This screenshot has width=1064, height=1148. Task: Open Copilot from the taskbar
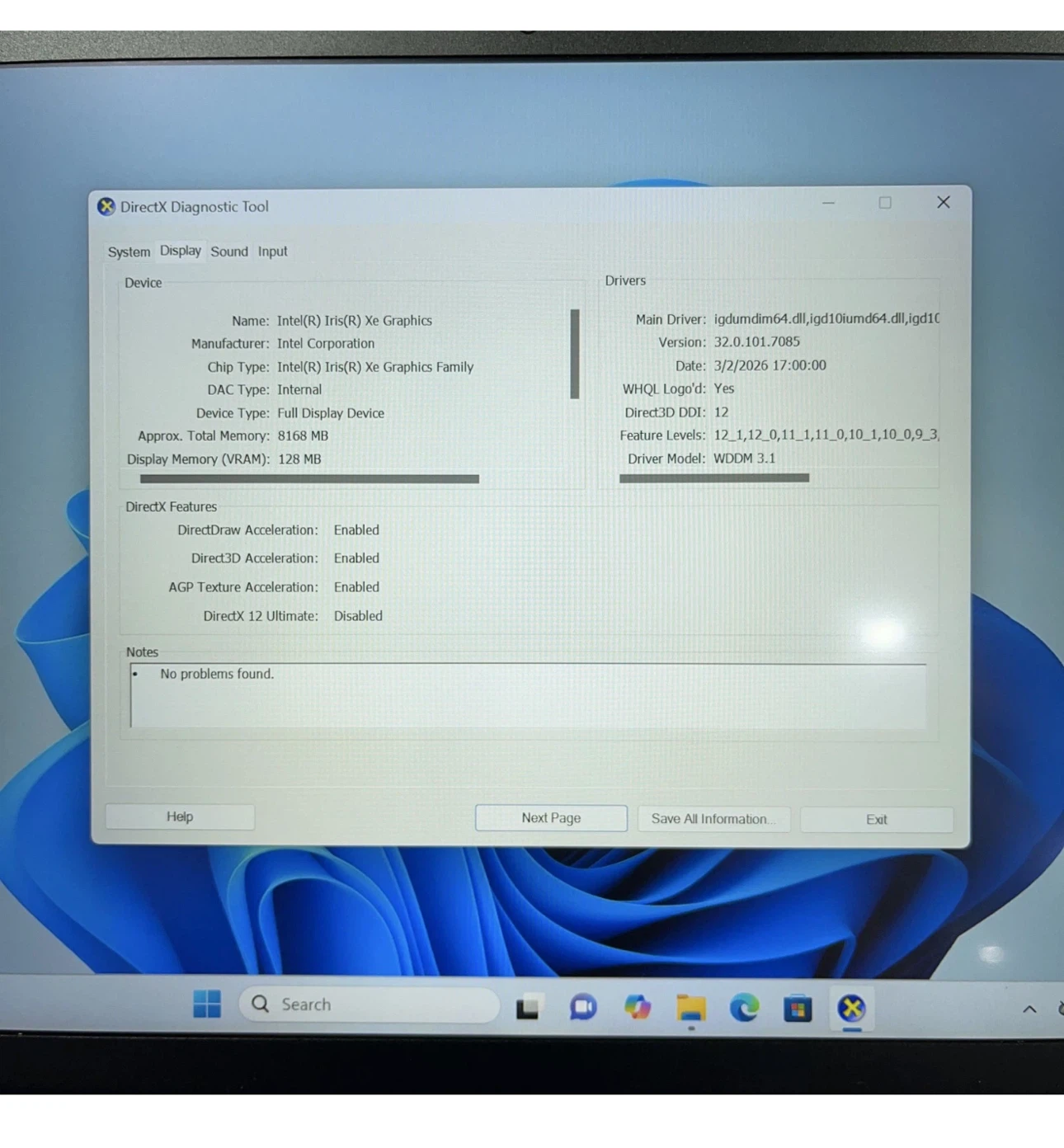(638, 1007)
